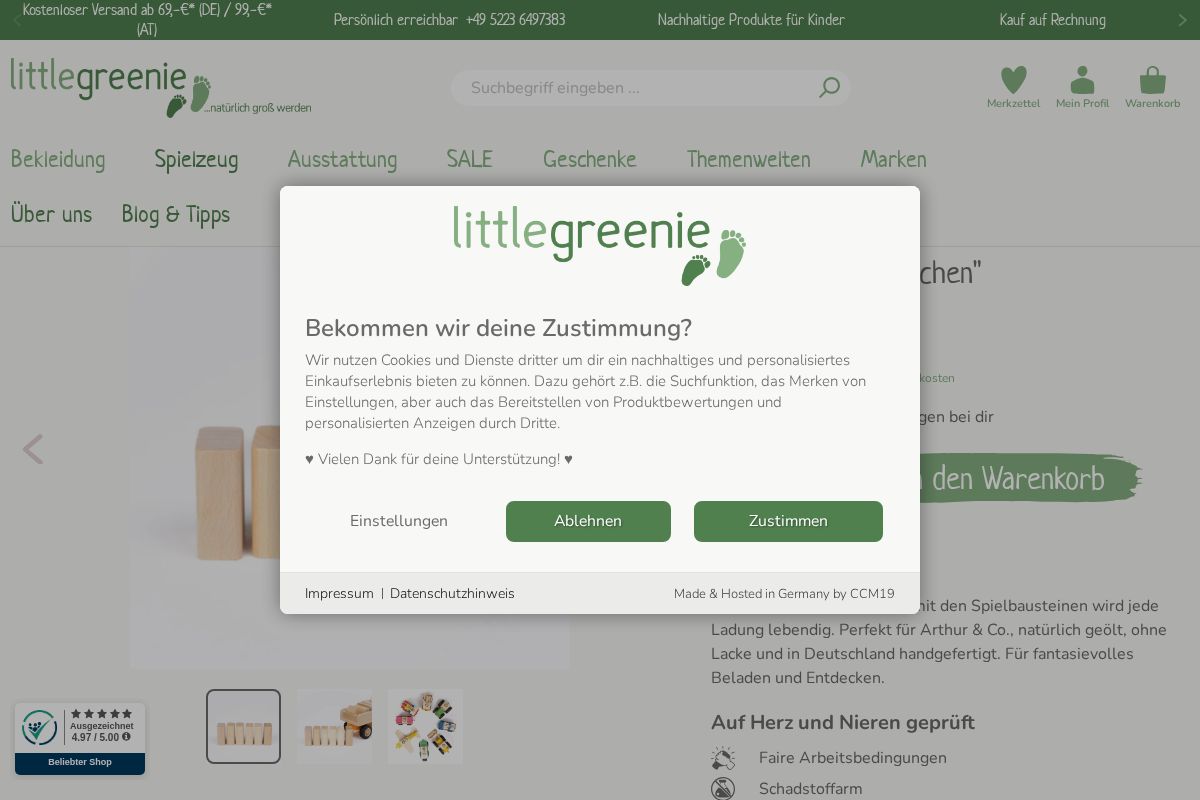Expand the Themenwelten navigation item
Screen dimensions: 1200x800
[x=748, y=159]
